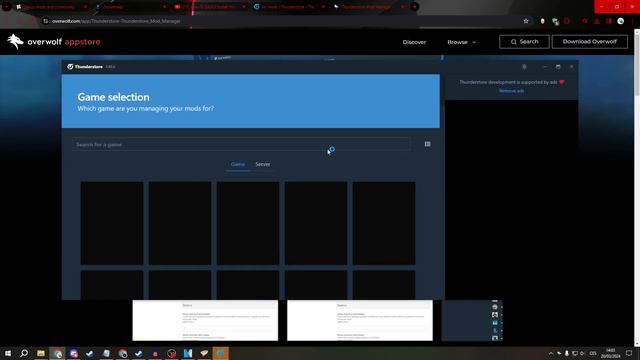The height and width of the screenshot is (360, 640).
Task: Open Windows taskbar search
Action: click(24, 353)
